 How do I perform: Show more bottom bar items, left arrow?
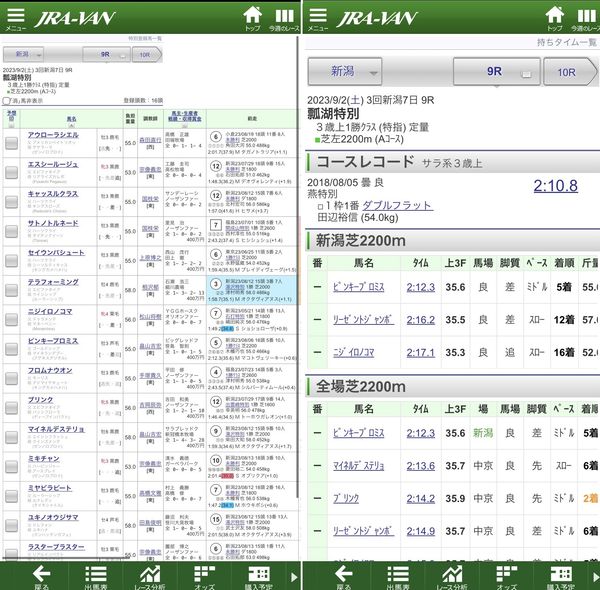[294, 577]
